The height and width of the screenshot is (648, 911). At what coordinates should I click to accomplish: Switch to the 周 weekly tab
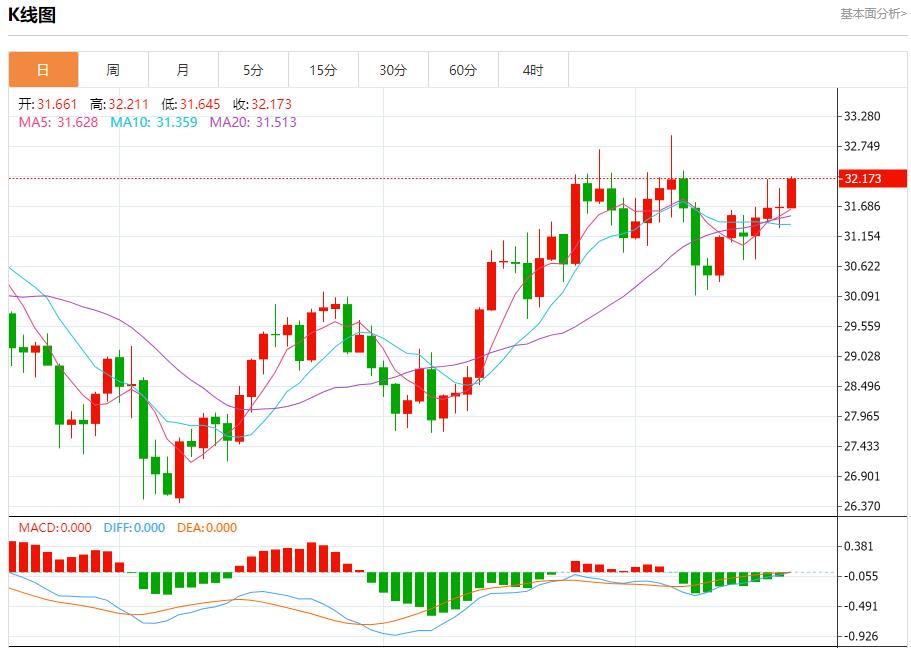pyautogui.click(x=113, y=70)
